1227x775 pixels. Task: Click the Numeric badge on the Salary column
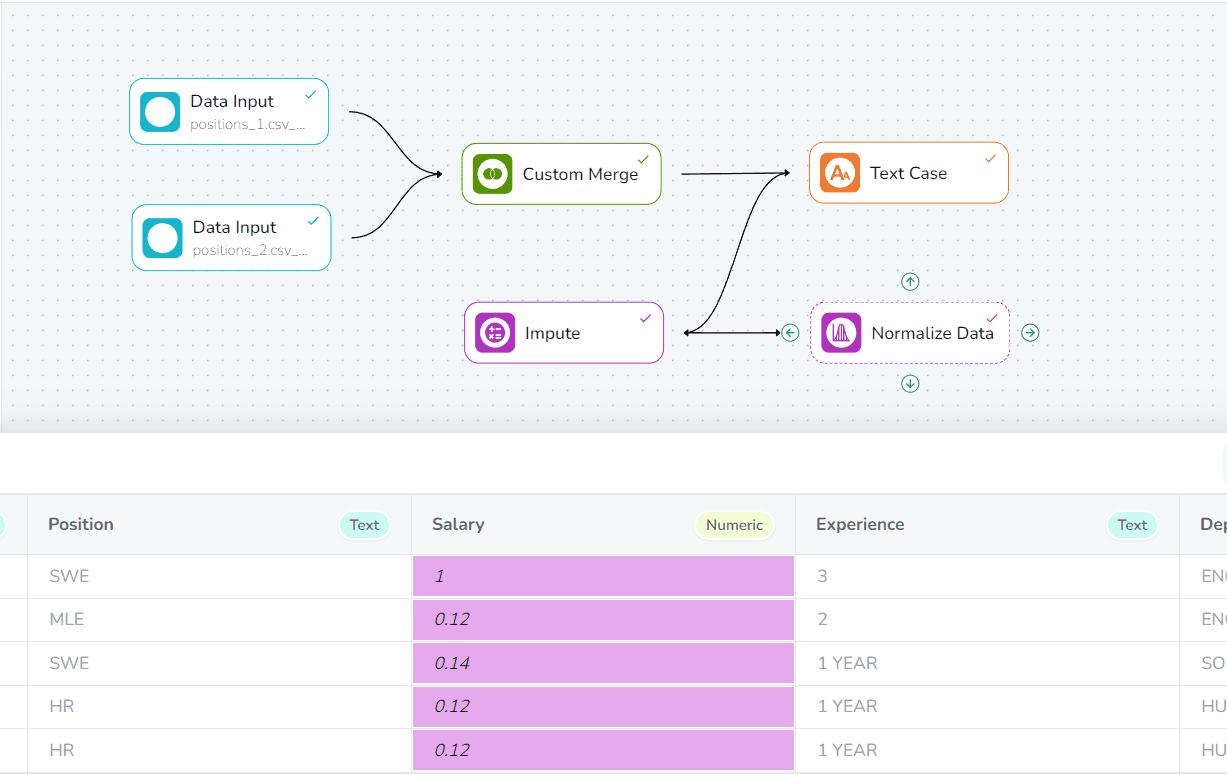[734, 524]
